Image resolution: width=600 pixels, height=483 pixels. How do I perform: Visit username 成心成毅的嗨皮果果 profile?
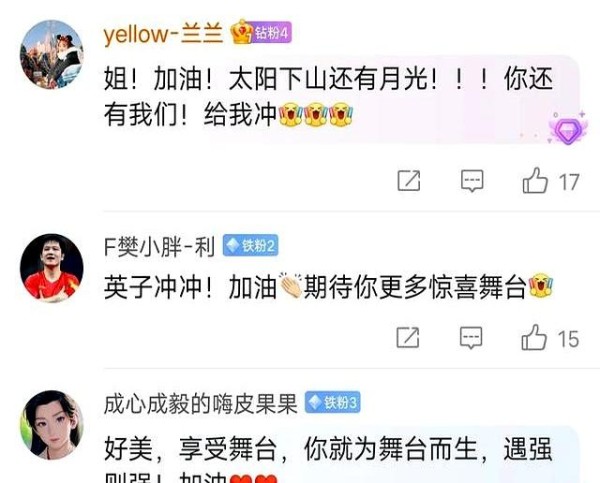201,403
